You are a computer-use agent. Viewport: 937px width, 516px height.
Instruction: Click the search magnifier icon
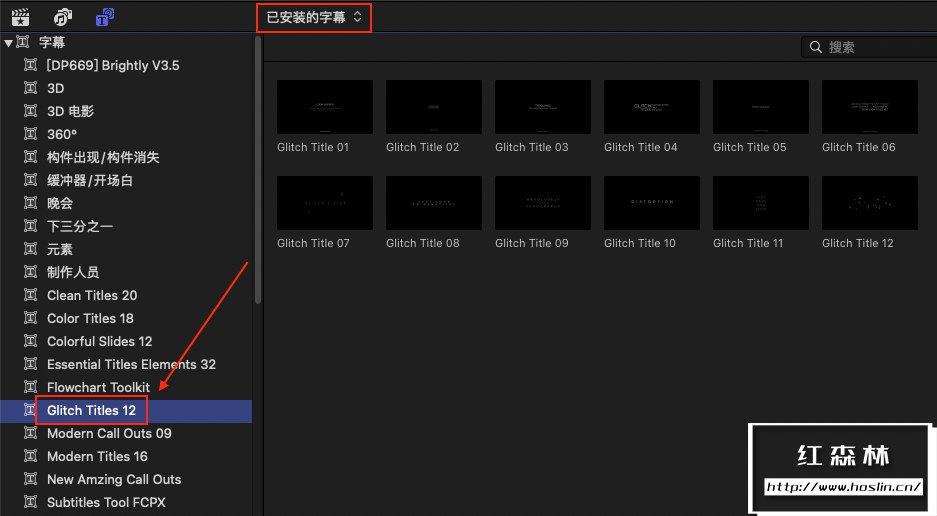[816, 47]
